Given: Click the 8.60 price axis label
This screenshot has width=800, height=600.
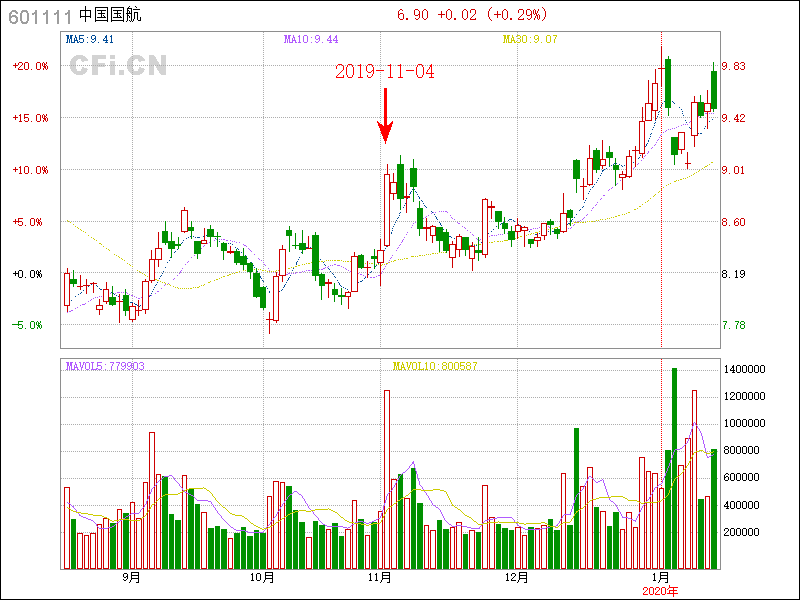Looking at the screenshot, I should coord(733,222).
